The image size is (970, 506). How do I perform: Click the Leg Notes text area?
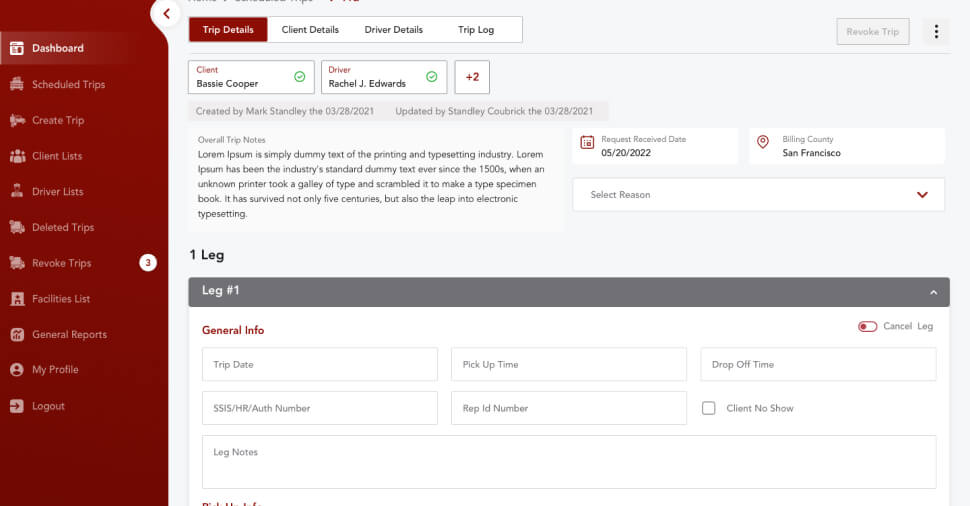point(568,461)
